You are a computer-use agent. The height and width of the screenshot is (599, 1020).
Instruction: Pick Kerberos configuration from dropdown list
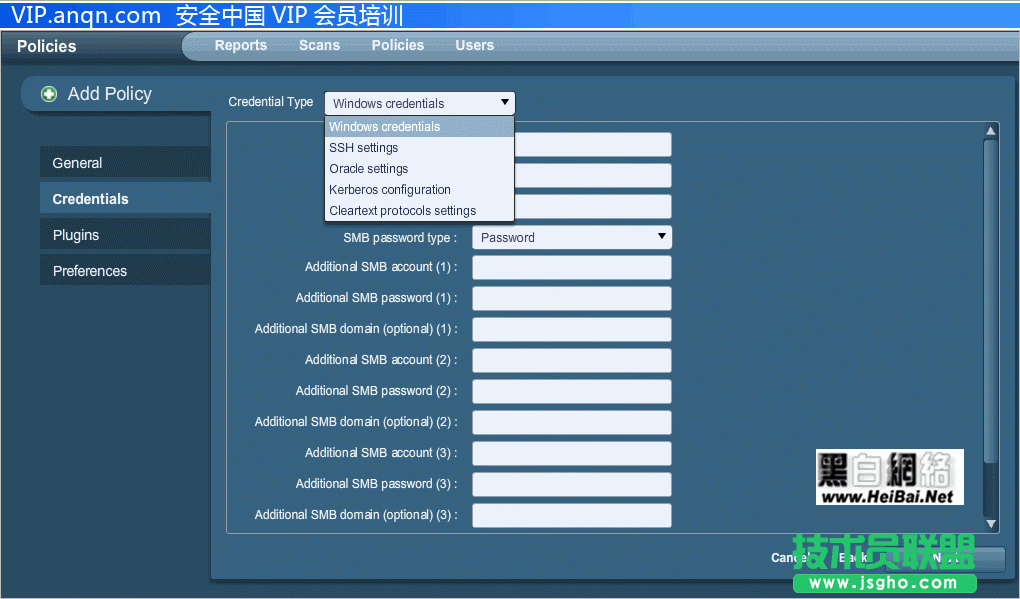tap(390, 190)
